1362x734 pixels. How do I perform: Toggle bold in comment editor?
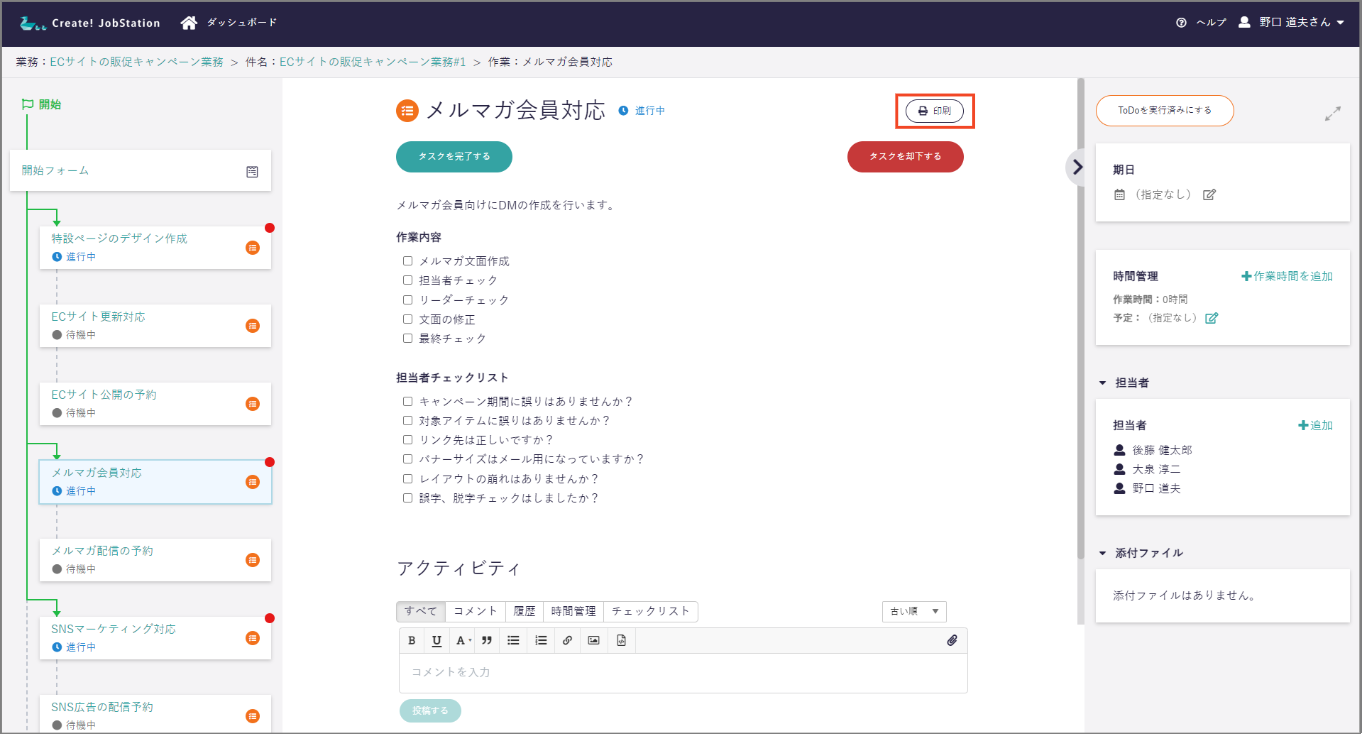tap(411, 641)
